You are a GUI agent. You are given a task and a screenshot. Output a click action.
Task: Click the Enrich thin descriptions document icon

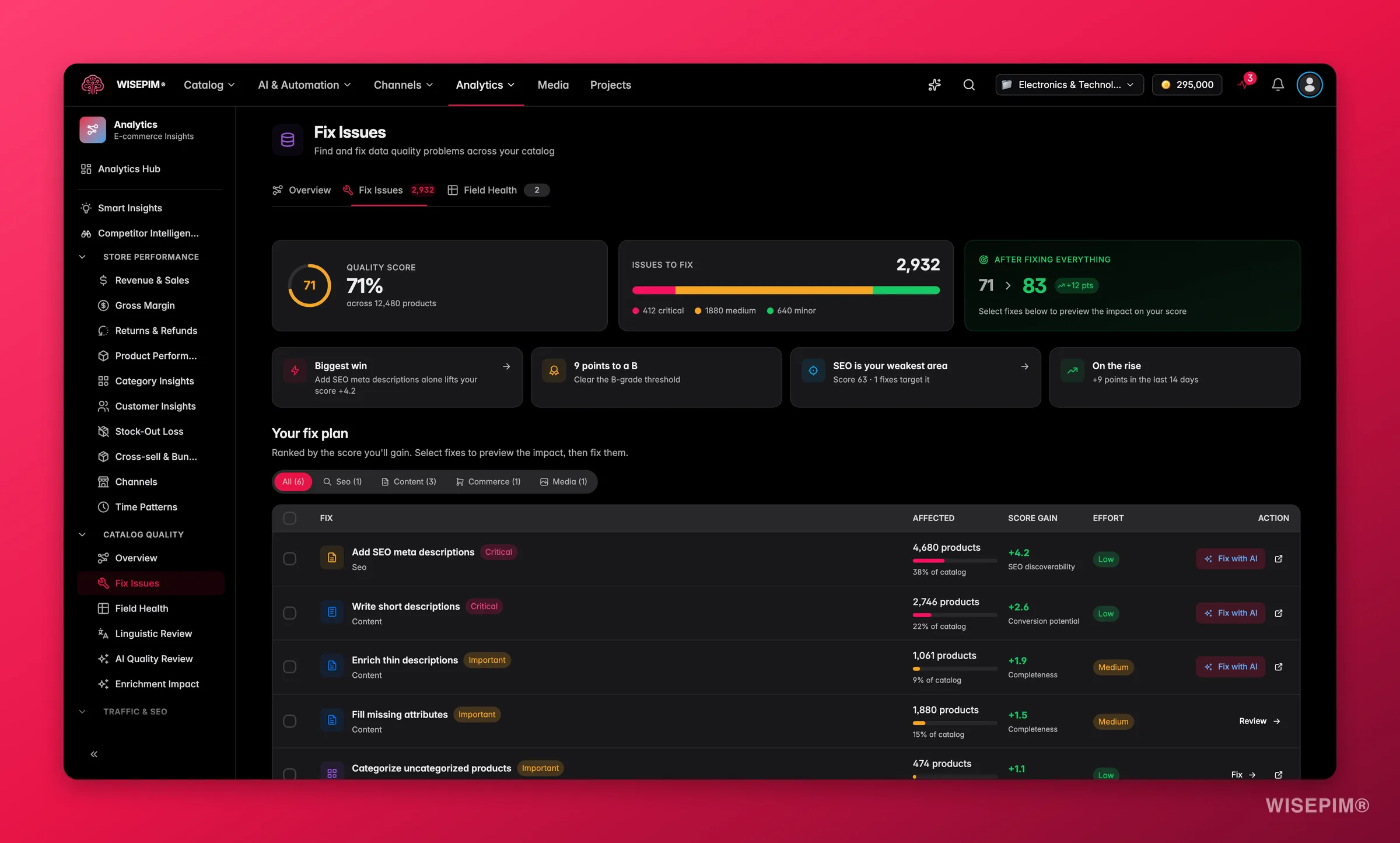pos(332,666)
